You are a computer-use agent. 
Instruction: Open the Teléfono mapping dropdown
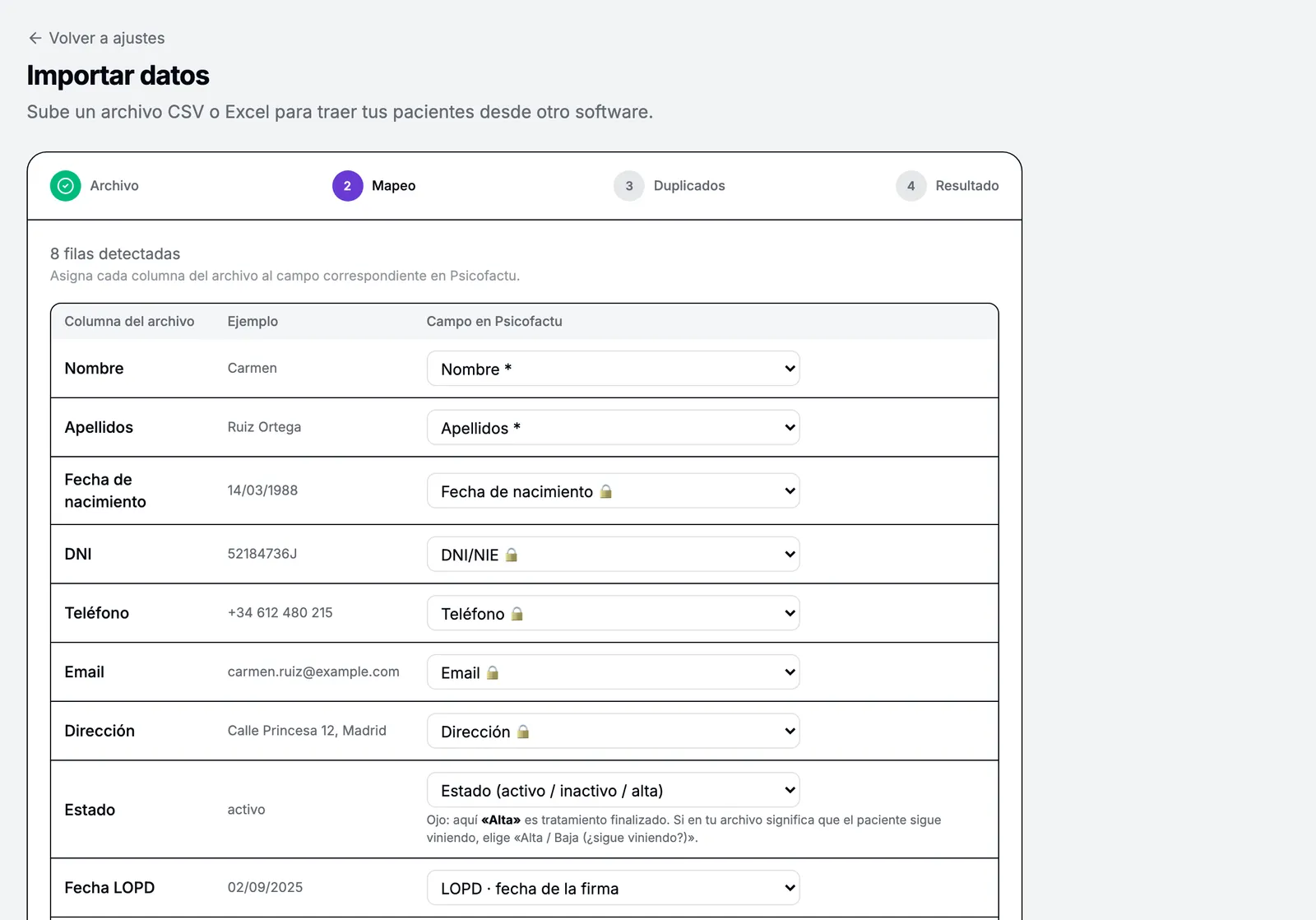coord(613,614)
